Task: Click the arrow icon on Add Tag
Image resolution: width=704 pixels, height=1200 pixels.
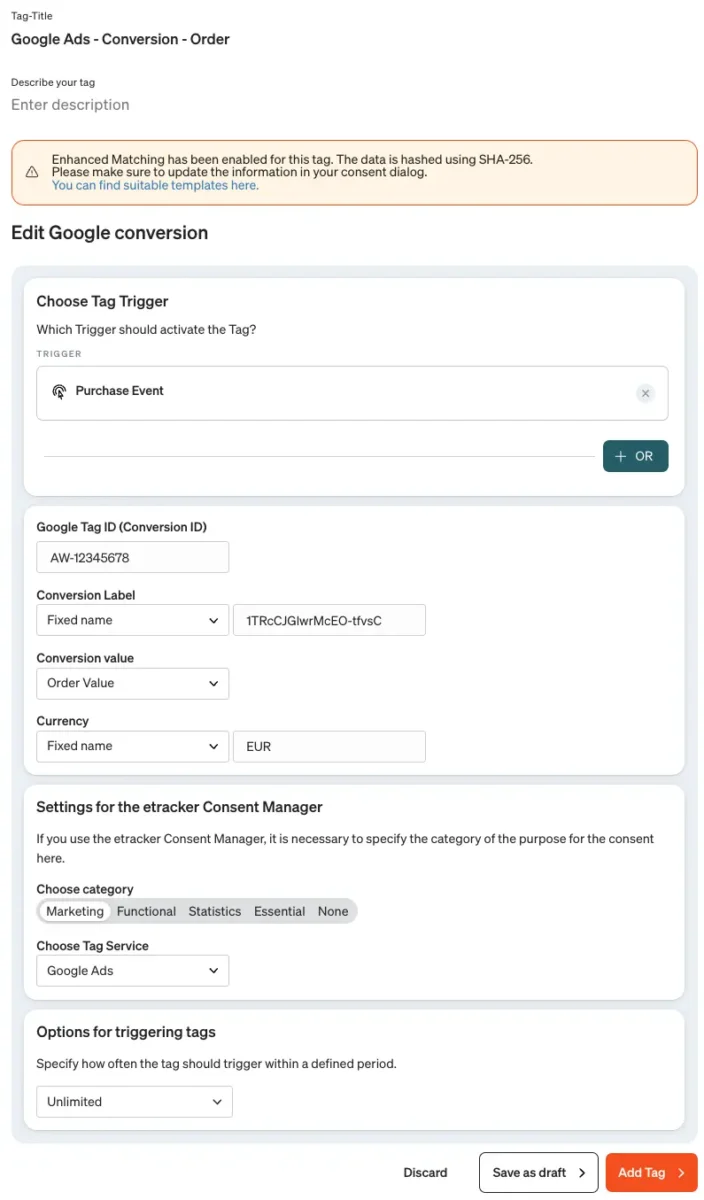Action: point(681,1173)
